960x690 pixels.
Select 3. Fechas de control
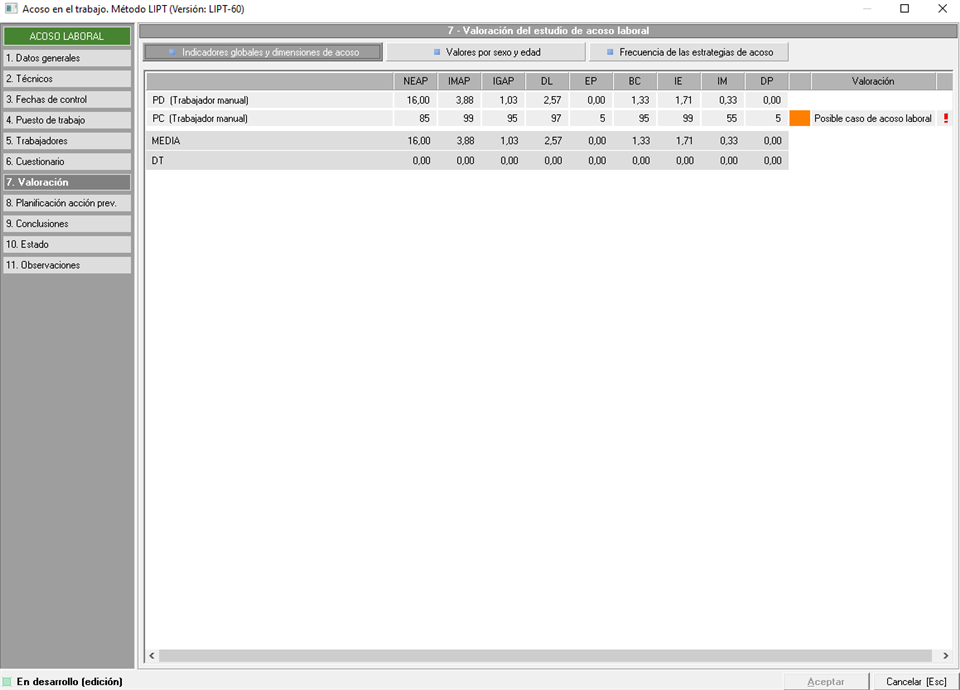(66, 100)
